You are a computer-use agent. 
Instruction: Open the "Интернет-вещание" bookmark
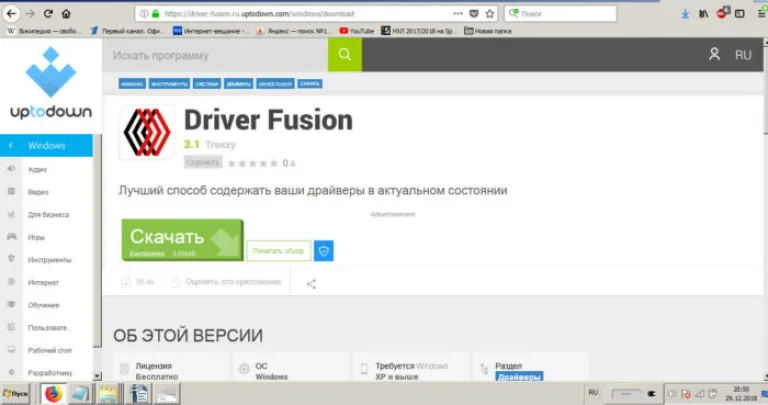(211, 31)
